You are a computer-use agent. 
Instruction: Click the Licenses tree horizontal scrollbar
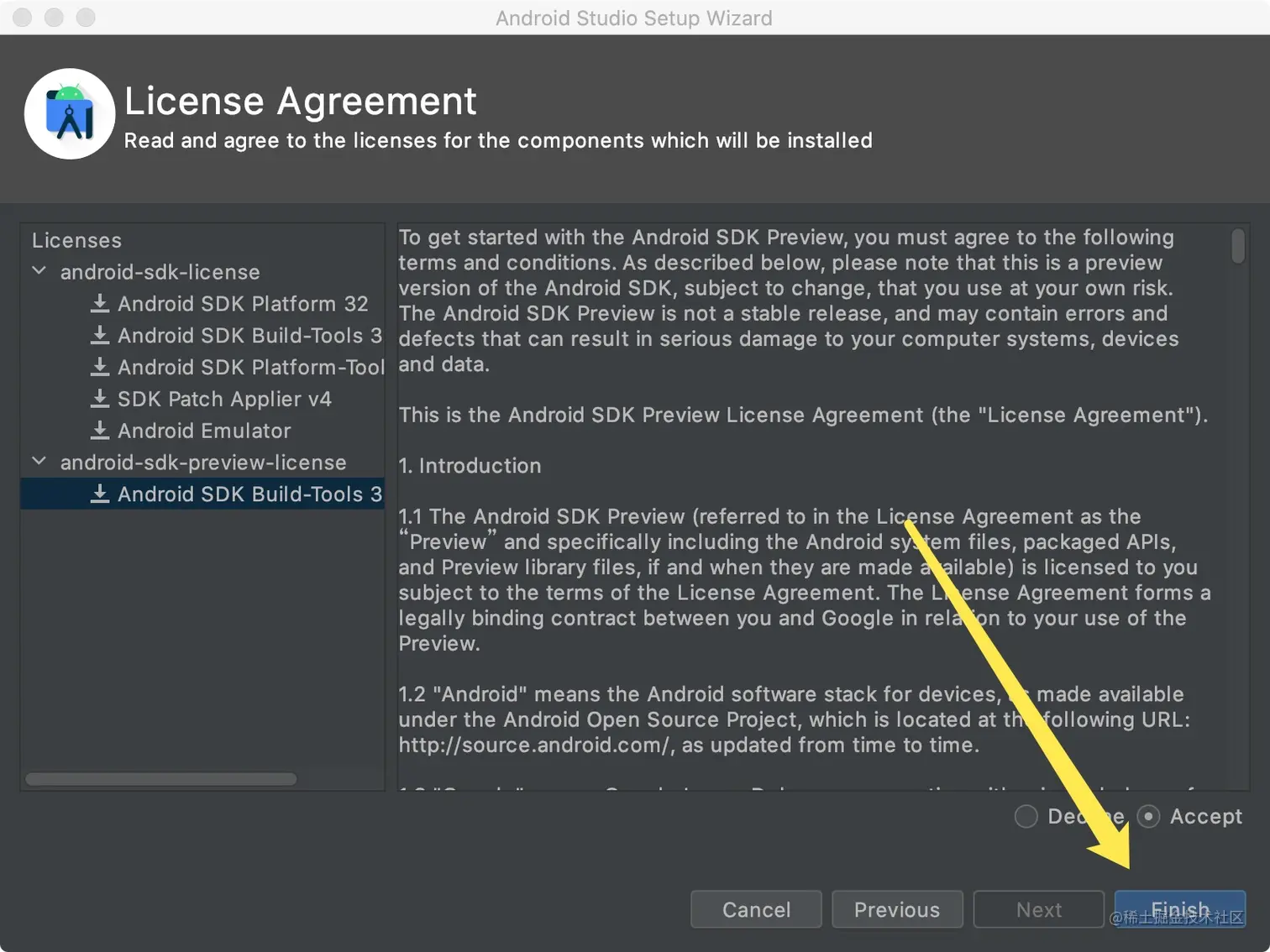tap(161, 779)
